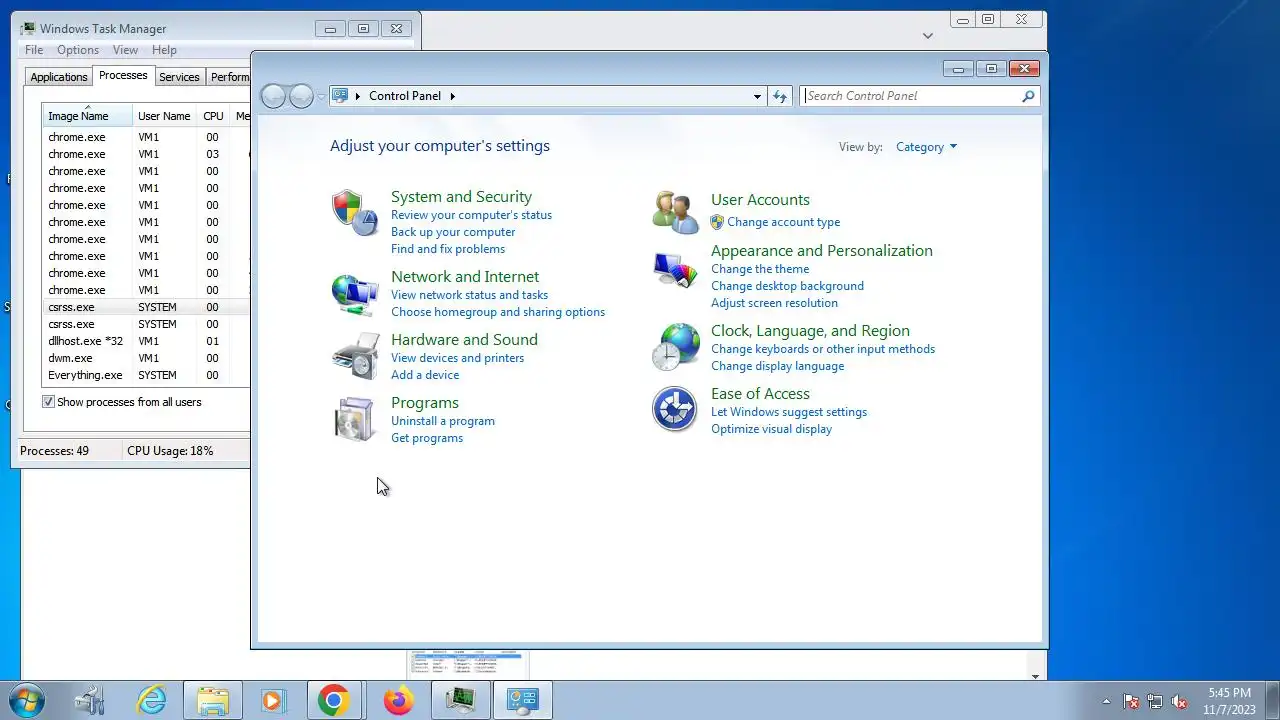
Task: Click View network status and tasks link
Action: (469, 295)
